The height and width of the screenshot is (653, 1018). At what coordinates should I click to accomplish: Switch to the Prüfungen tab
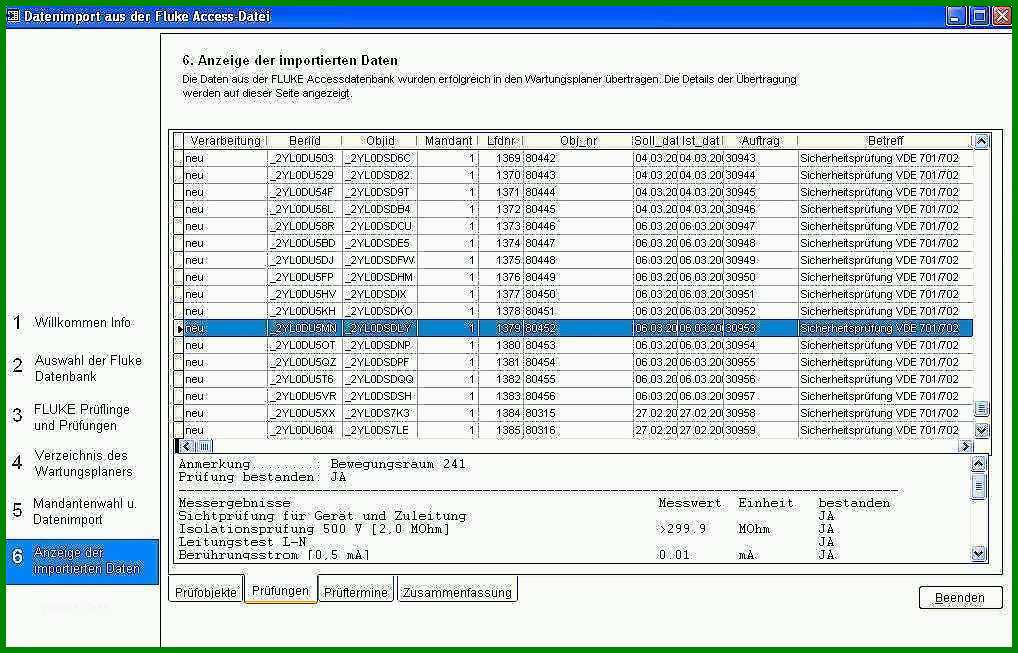pos(280,590)
